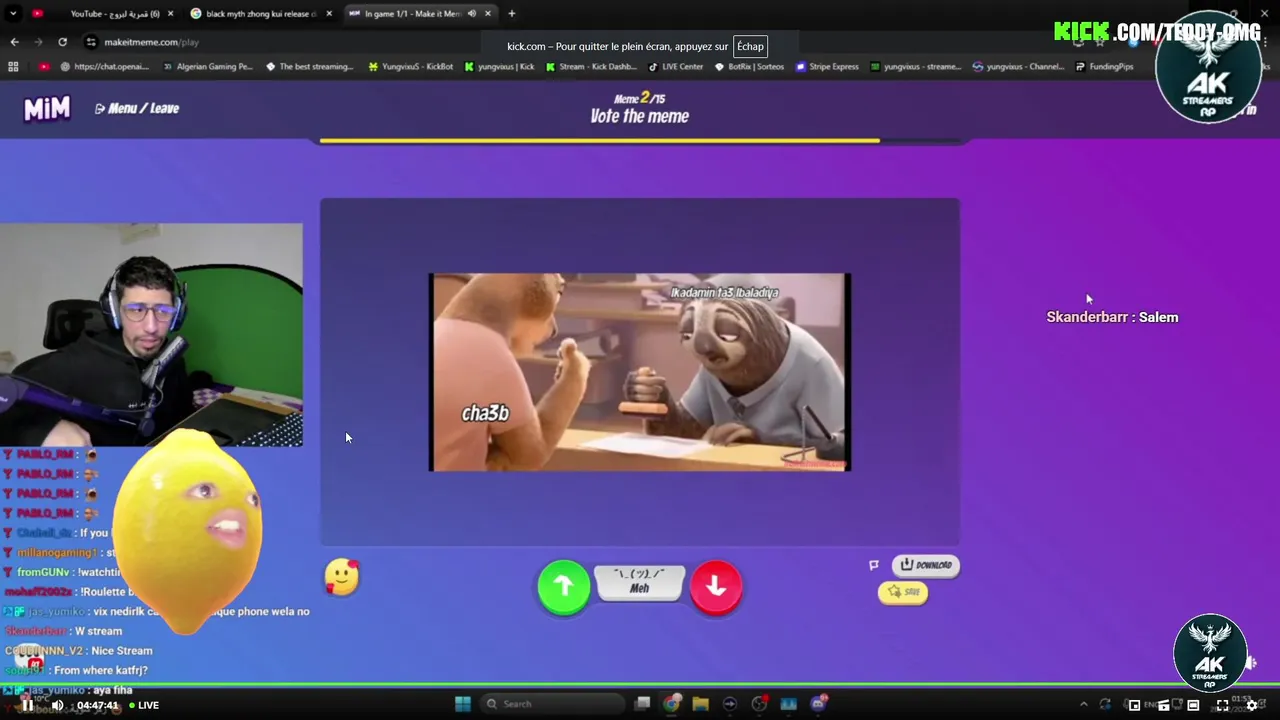Screen dimensions: 1280x720
Task: Open the browser apps grid icon
Action: pos(13,67)
